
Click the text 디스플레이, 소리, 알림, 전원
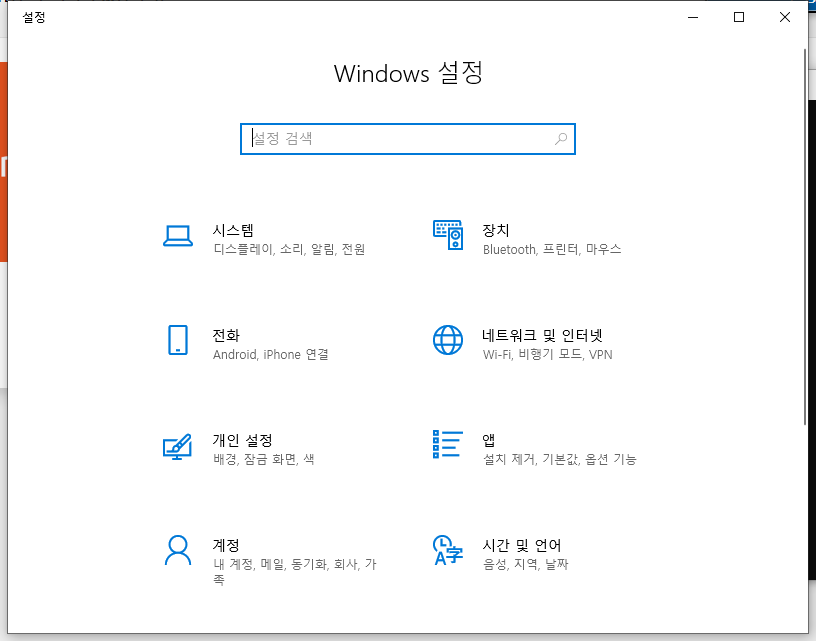[x=289, y=249]
